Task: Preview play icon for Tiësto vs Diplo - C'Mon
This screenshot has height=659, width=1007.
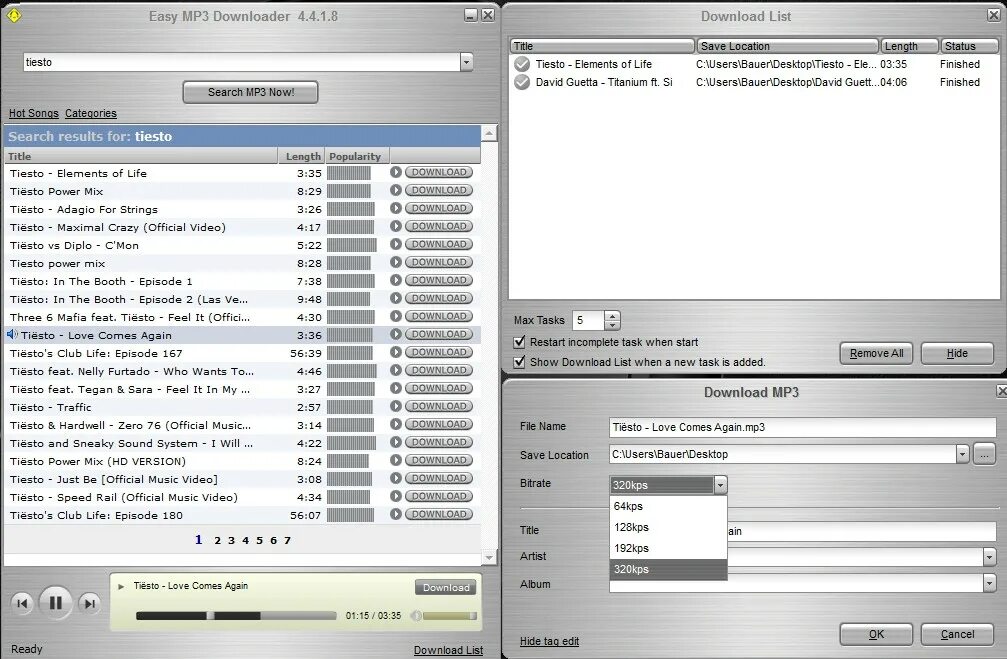Action: 396,244
